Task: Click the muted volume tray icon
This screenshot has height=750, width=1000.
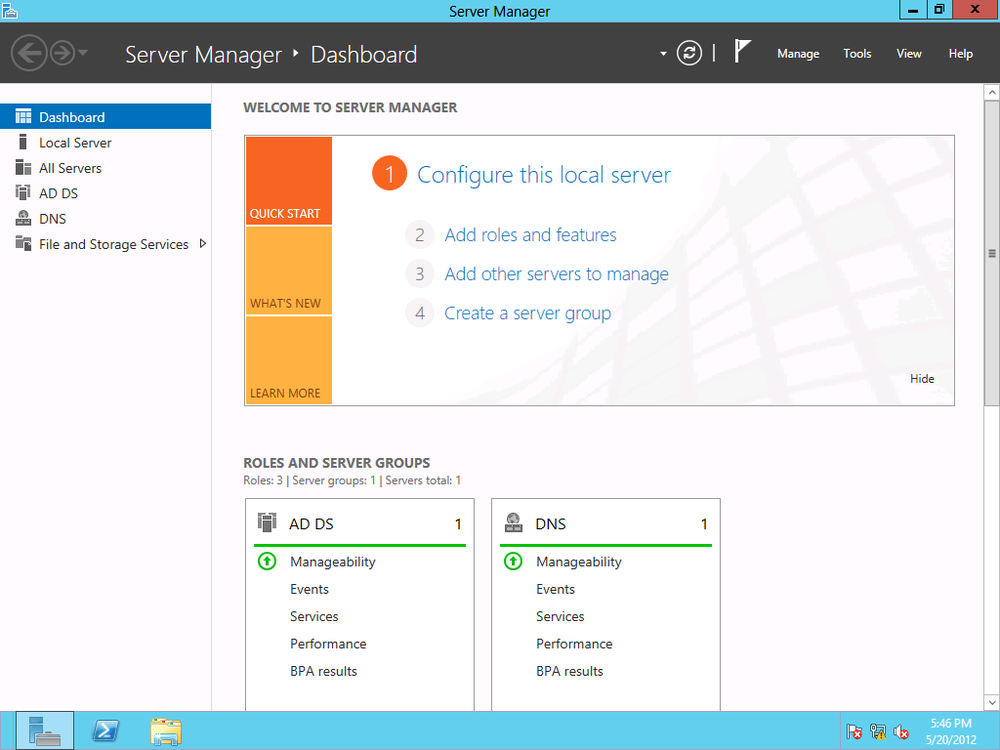Action: (x=901, y=732)
